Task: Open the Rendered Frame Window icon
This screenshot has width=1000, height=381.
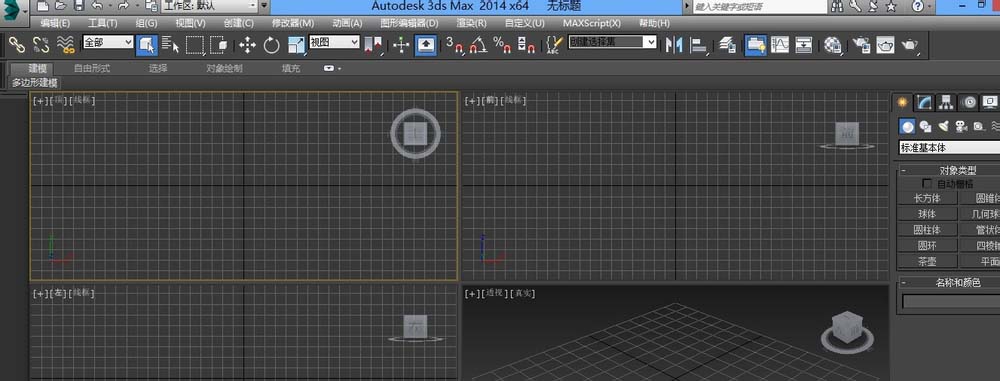Action: pyautogui.click(x=885, y=45)
